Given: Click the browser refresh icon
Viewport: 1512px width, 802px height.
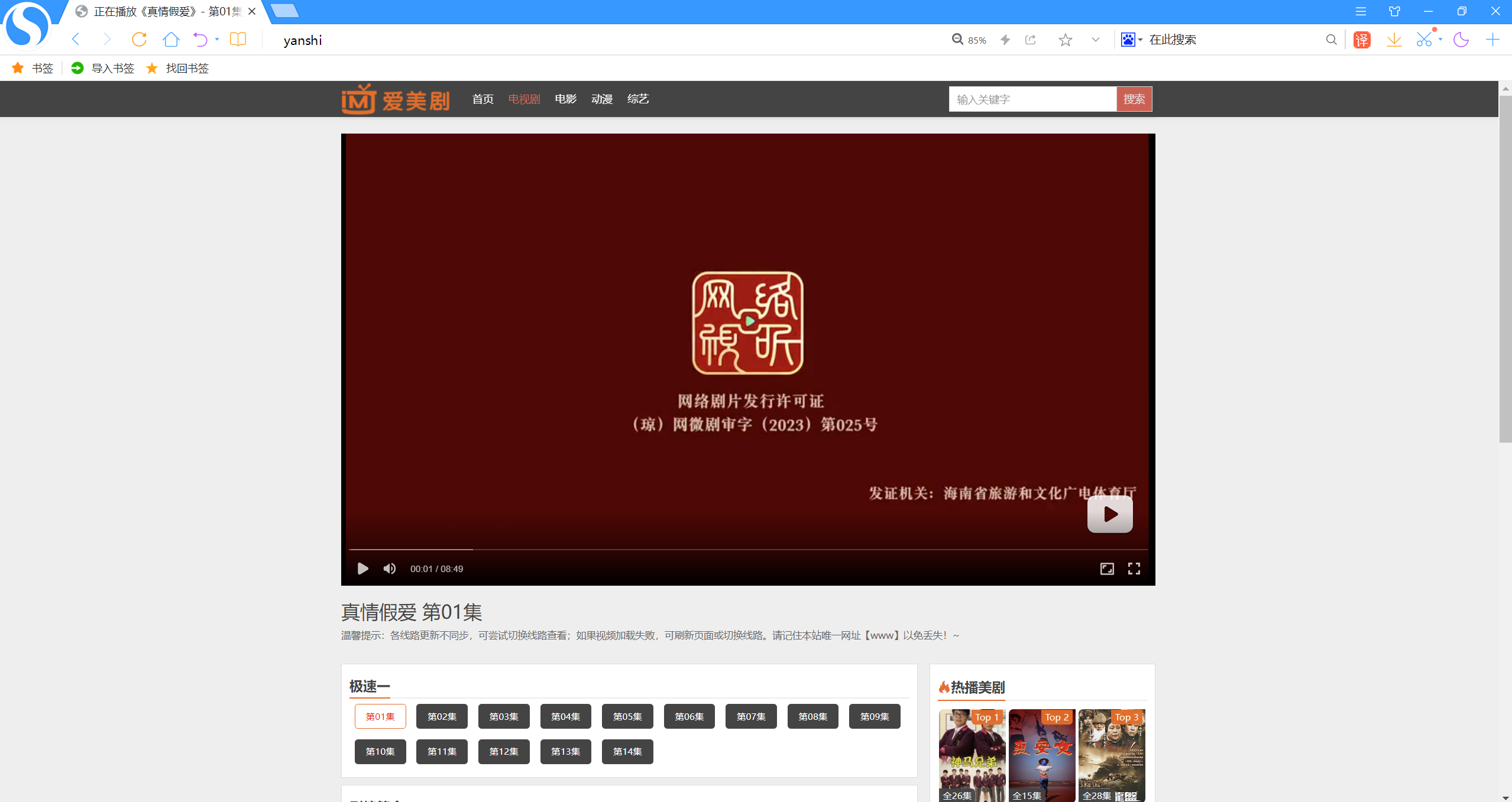Looking at the screenshot, I should [x=139, y=40].
